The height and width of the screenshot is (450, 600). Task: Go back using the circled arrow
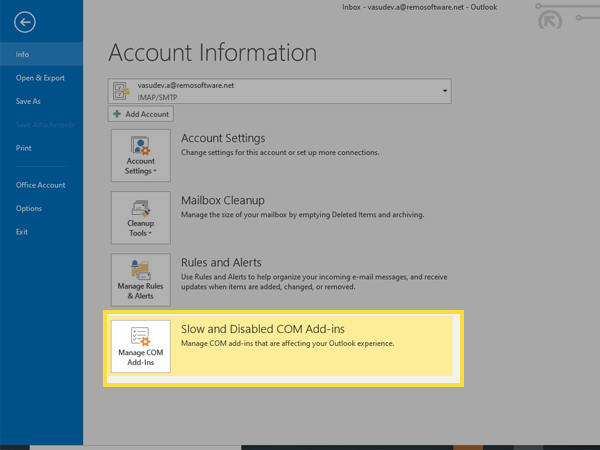[x=25, y=22]
